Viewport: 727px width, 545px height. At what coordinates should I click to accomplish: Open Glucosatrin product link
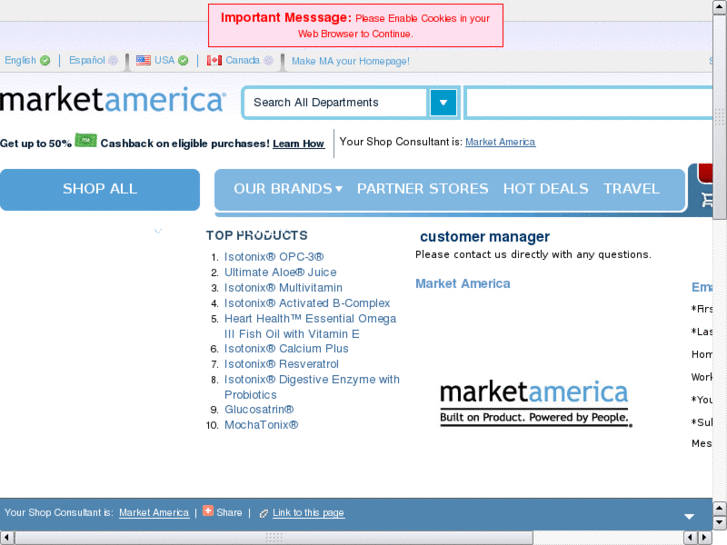[x=259, y=410]
